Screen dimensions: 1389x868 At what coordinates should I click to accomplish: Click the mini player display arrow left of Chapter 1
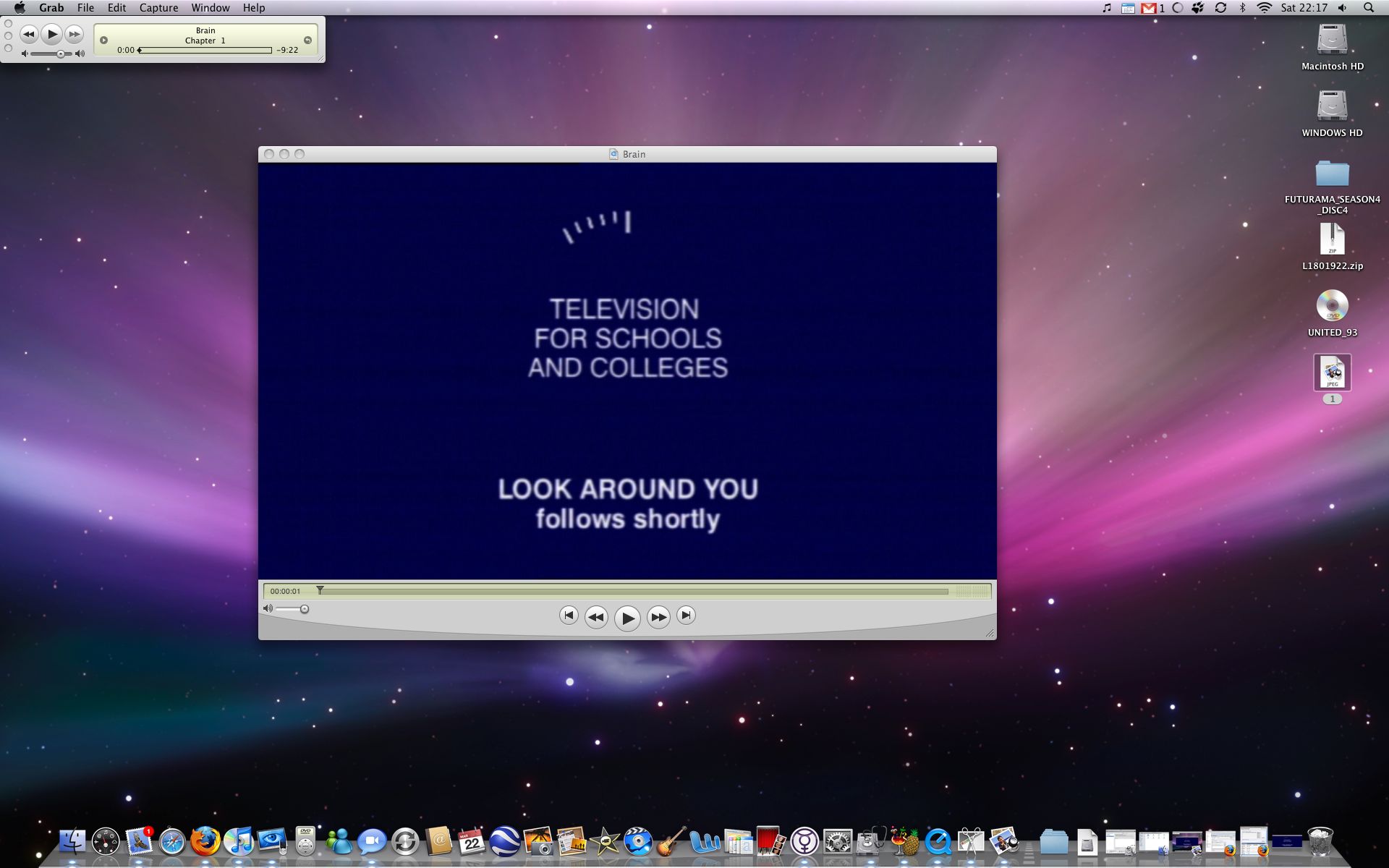(103, 41)
